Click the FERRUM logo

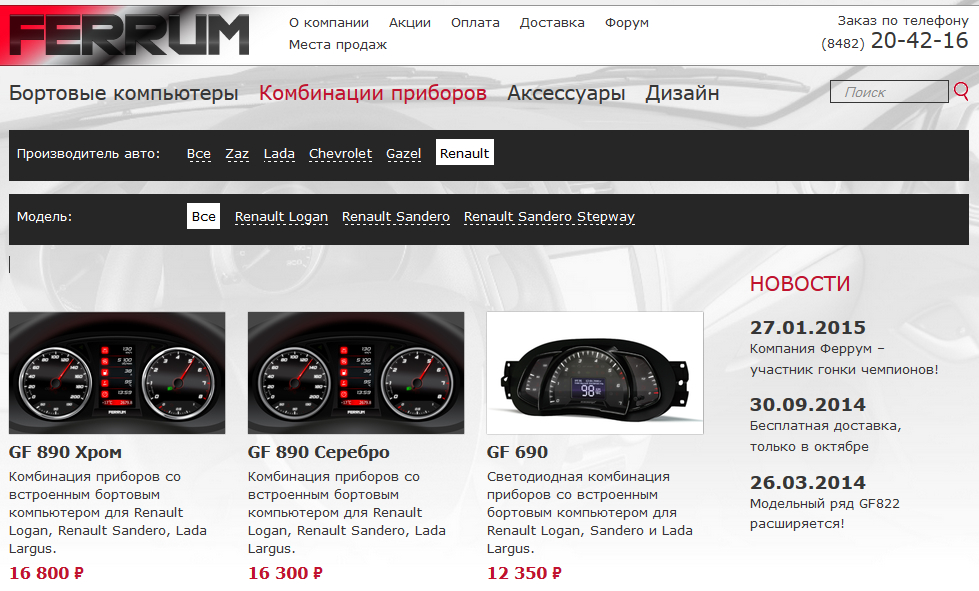pos(129,34)
